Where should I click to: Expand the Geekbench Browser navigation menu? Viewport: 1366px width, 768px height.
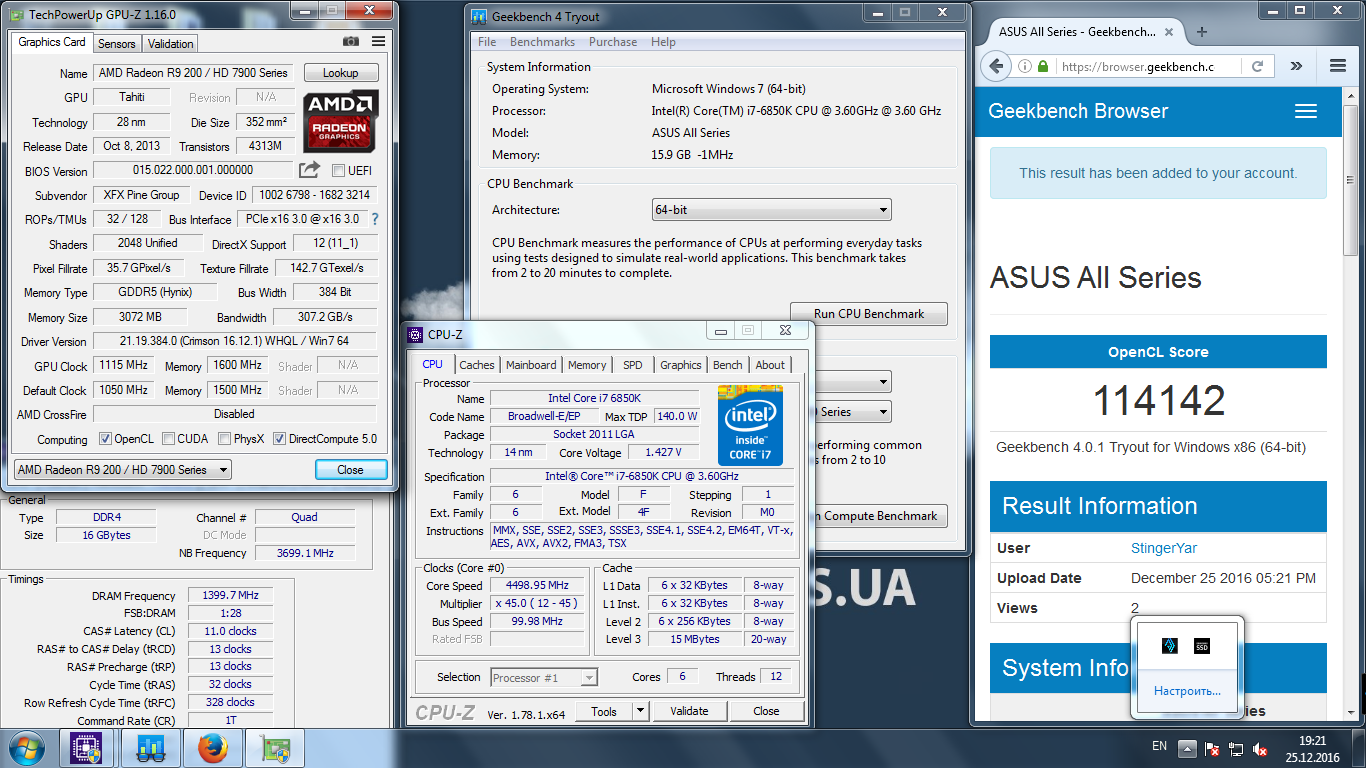pos(1305,111)
